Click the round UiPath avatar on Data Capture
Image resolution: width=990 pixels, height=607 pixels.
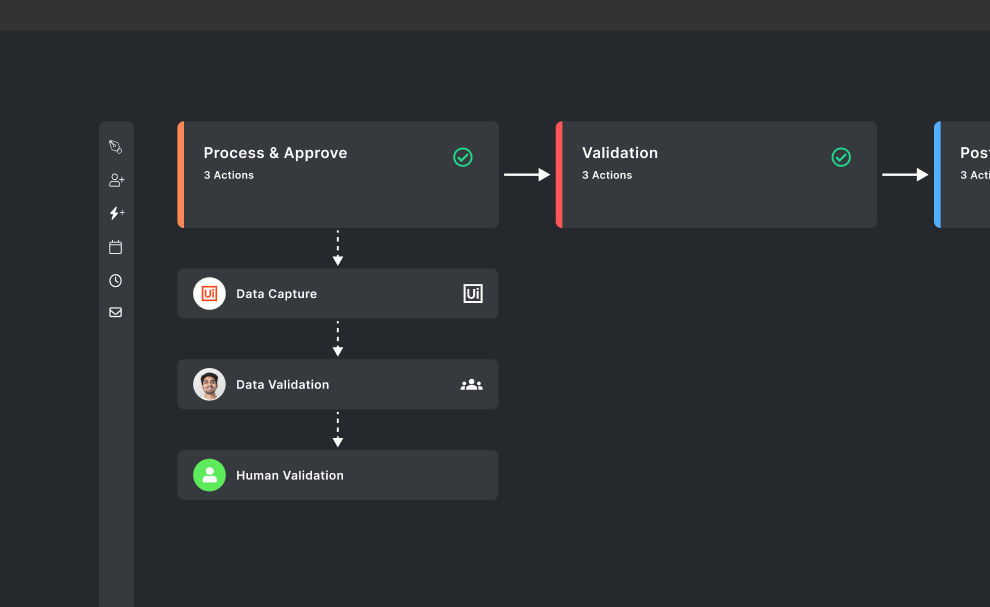click(x=209, y=294)
